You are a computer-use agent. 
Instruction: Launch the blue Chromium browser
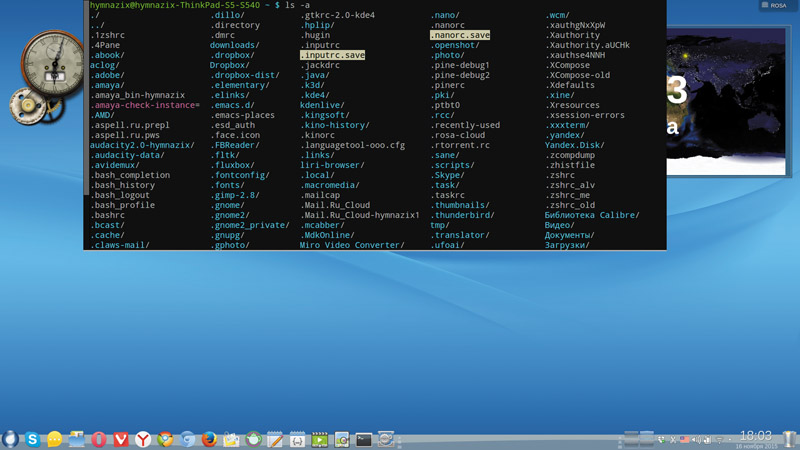click(x=187, y=439)
